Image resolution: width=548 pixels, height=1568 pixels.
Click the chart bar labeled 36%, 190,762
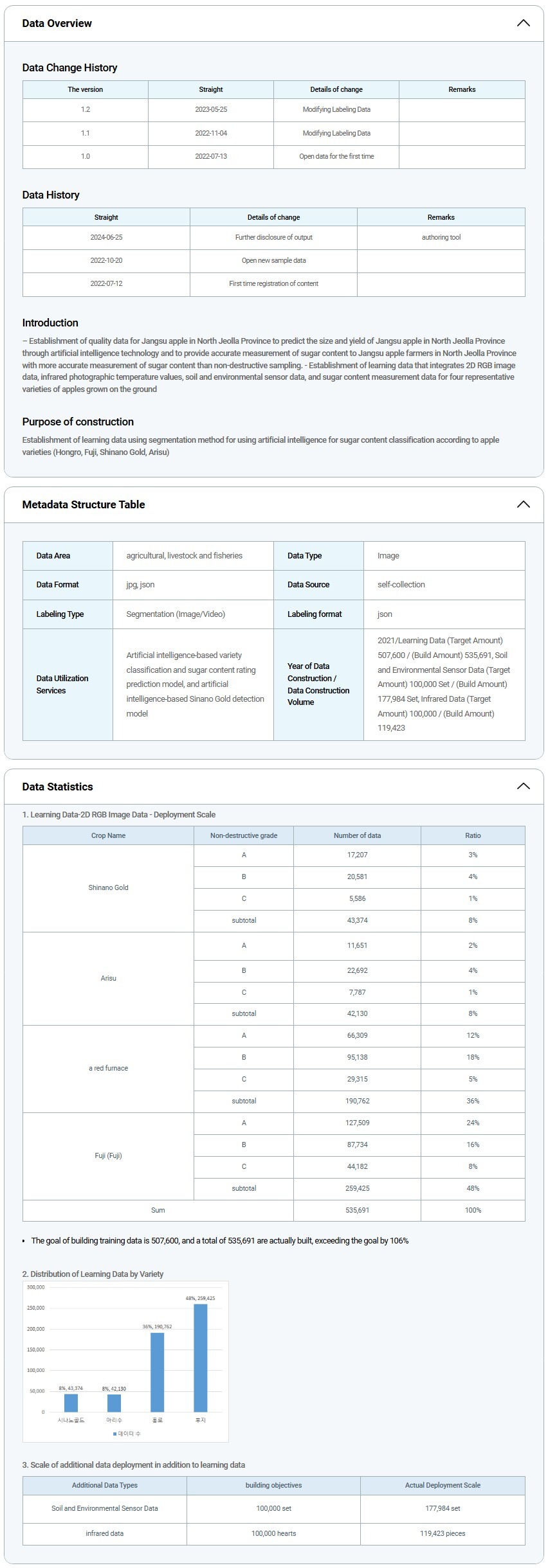tap(157, 1371)
